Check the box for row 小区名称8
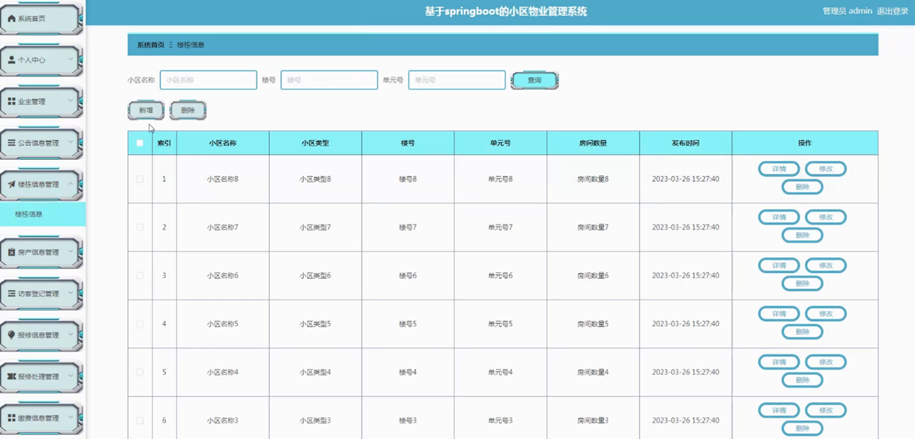 pyautogui.click(x=139, y=179)
